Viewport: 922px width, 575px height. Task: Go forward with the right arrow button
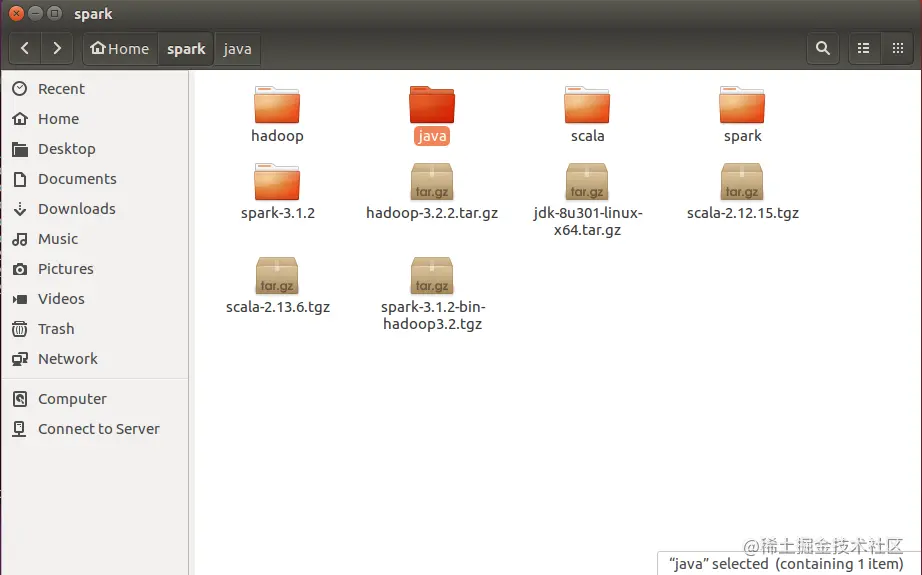point(57,48)
